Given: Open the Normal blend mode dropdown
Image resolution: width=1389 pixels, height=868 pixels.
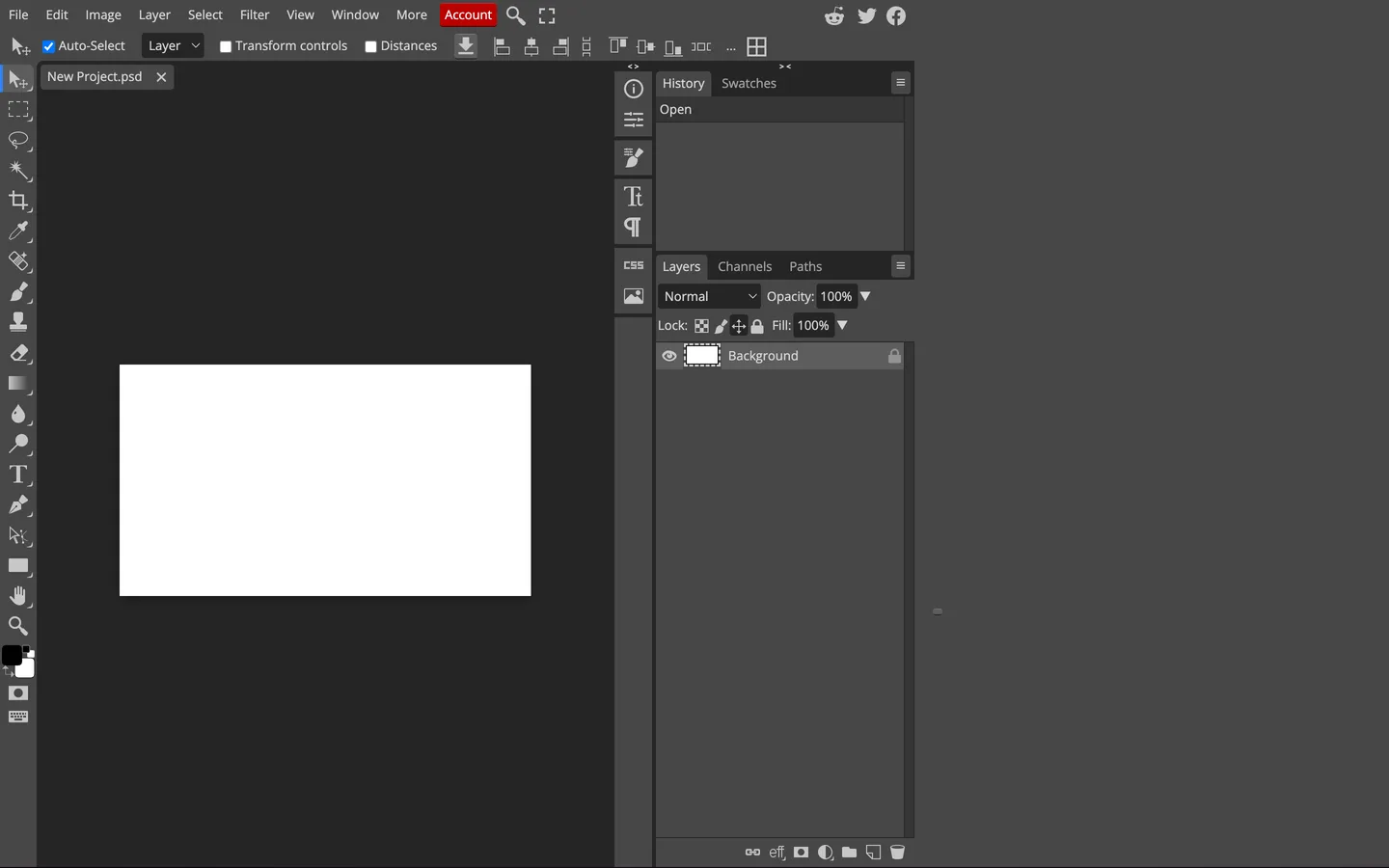Looking at the screenshot, I should [710, 296].
